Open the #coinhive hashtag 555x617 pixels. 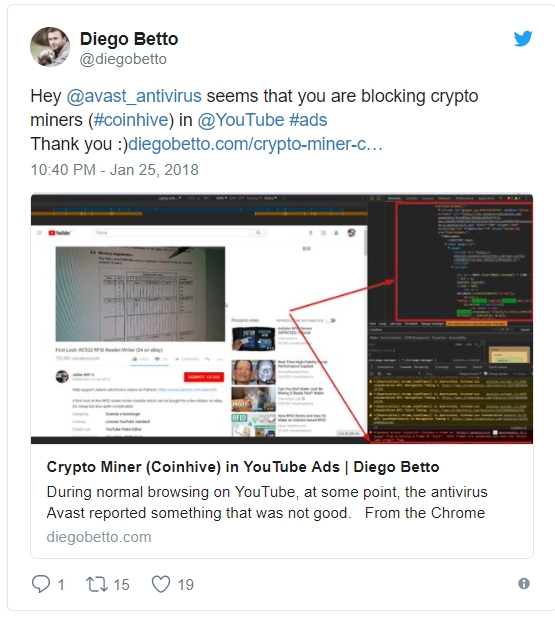coord(131,120)
